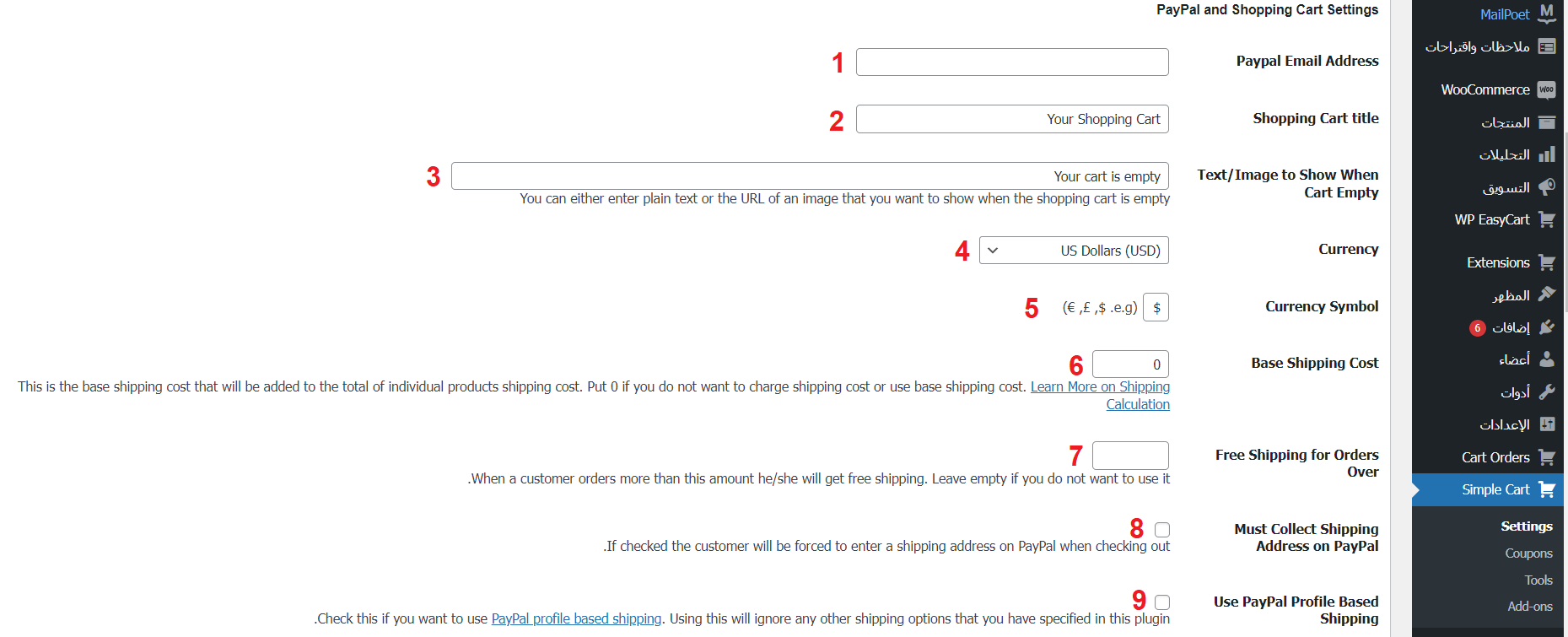
Task: Focus the Free Shipping for Orders Over field
Action: click(x=1130, y=456)
